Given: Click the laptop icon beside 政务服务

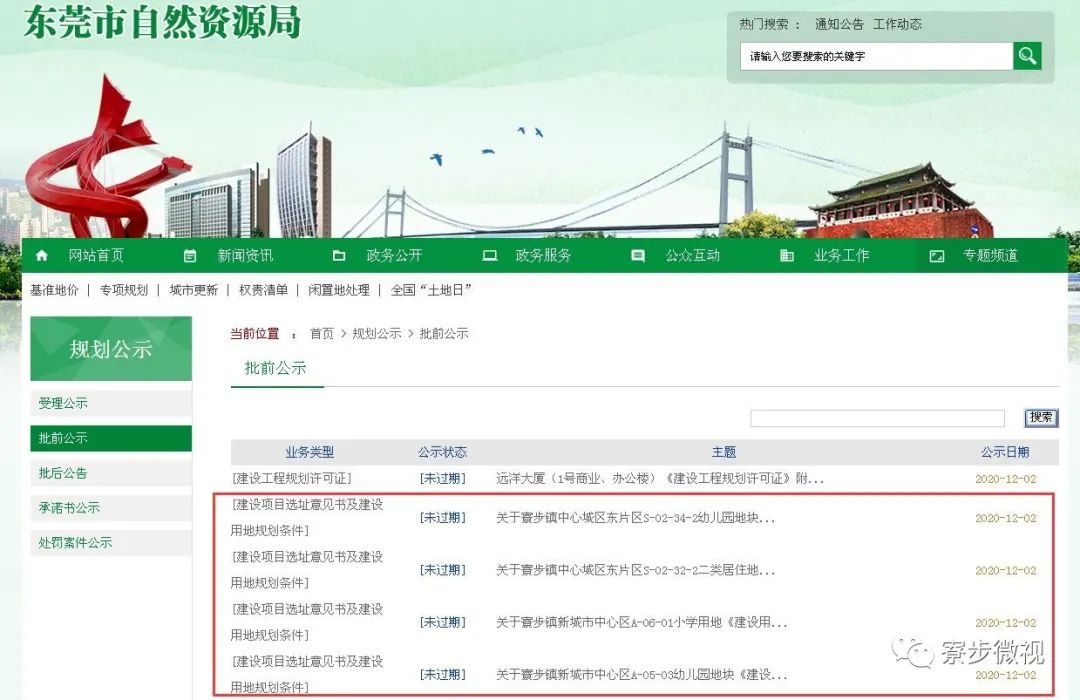Looking at the screenshot, I should (489, 256).
